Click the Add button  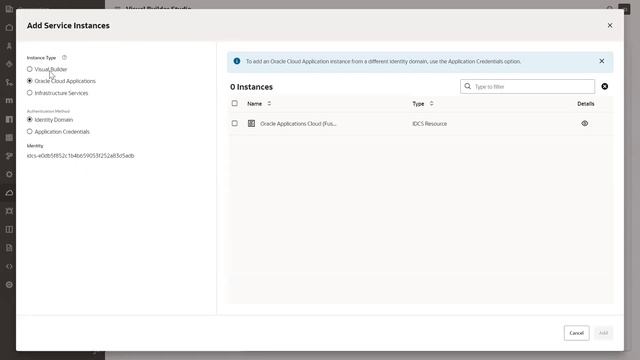click(603, 333)
